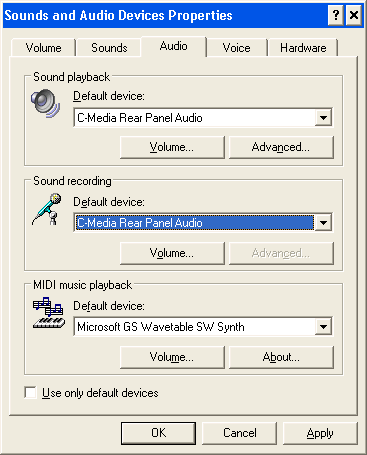Select the highlighted C-Media recording device field

195,223
